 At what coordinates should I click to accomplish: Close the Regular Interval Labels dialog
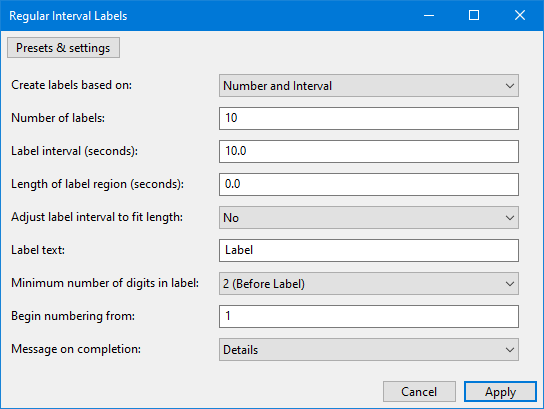520,15
